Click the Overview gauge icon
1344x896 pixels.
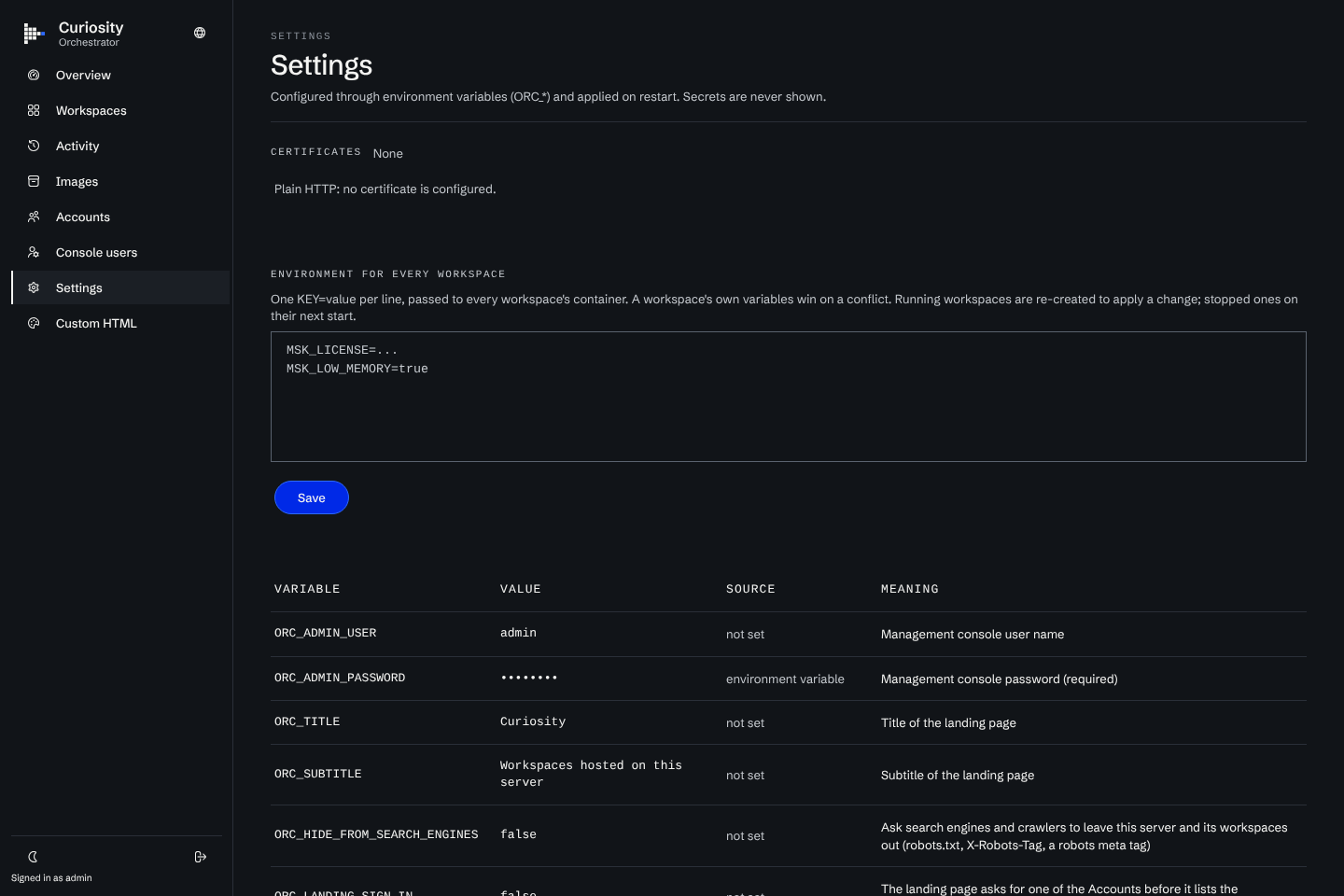(x=34, y=75)
